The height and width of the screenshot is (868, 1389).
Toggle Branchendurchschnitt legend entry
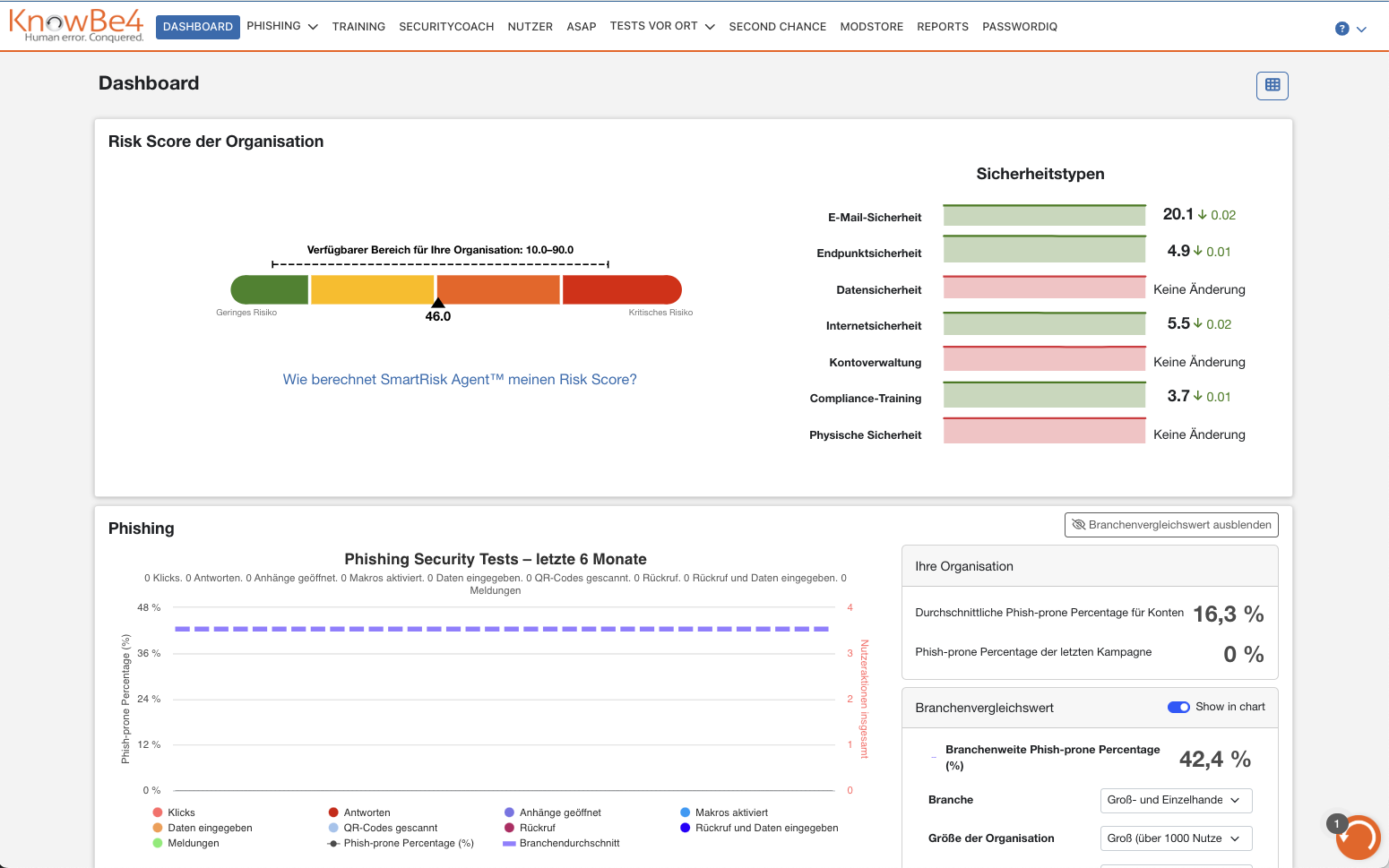pyautogui.click(x=561, y=843)
